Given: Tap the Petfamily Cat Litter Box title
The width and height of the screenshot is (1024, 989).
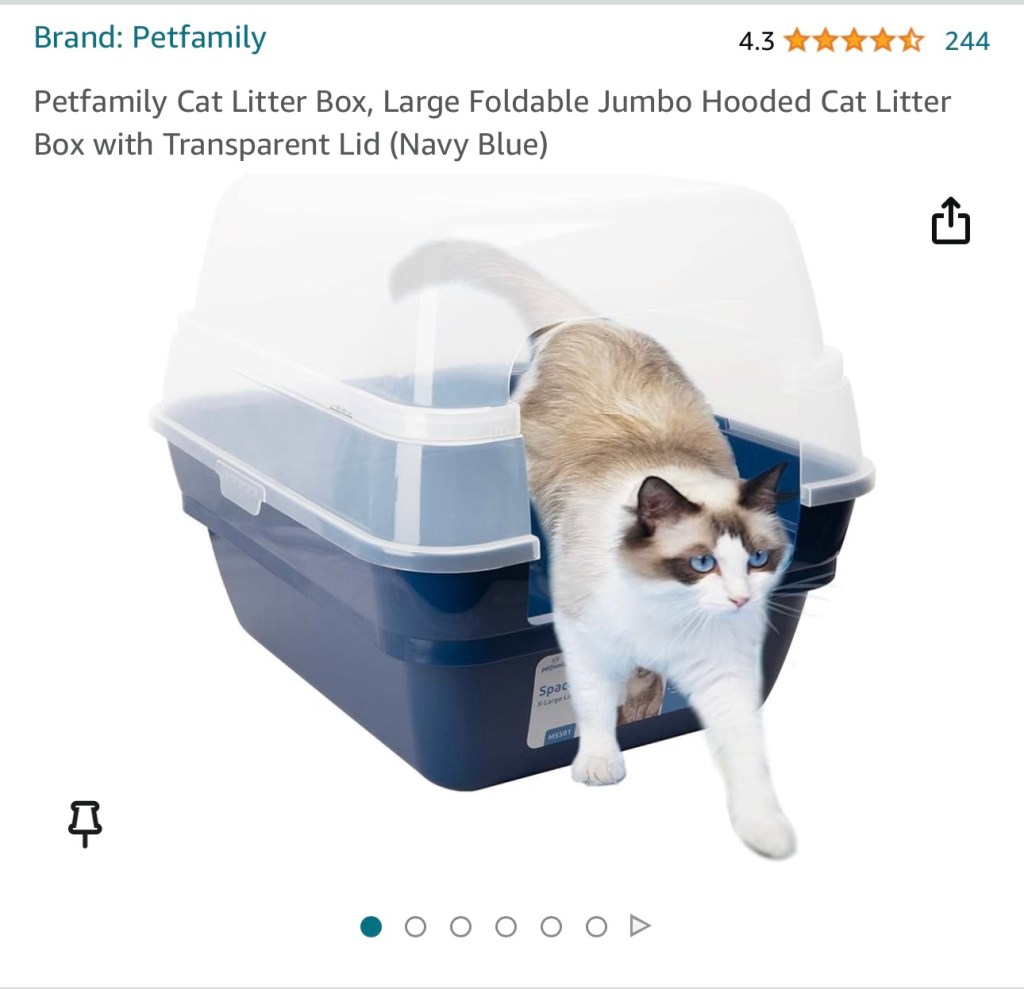Looking at the screenshot, I should [x=492, y=123].
